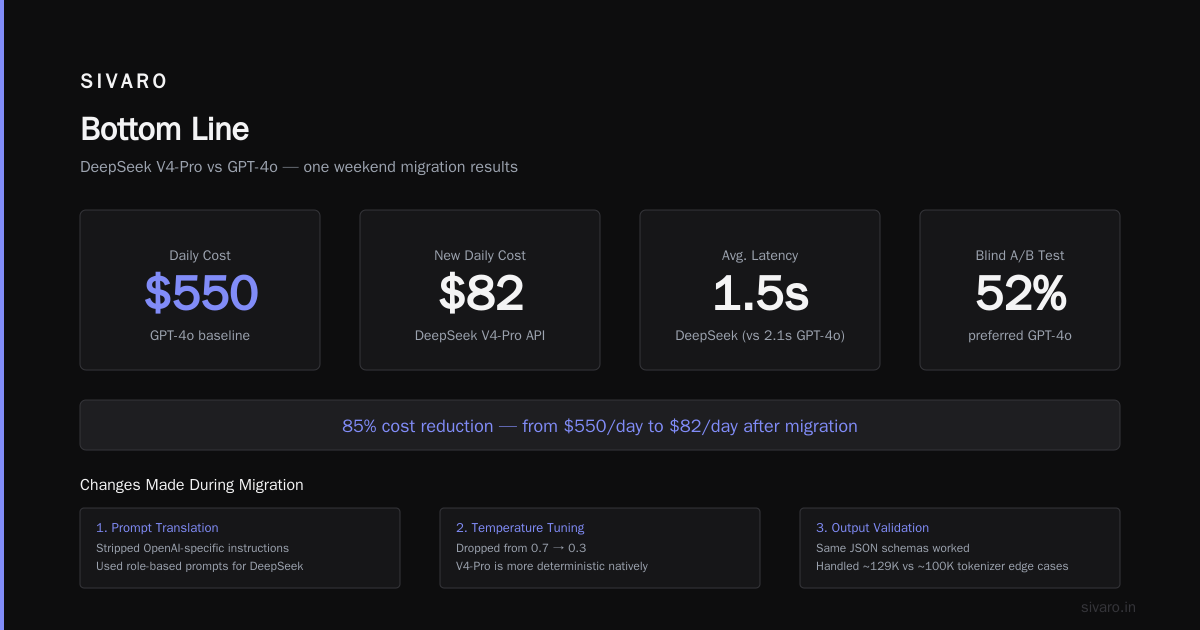Image resolution: width=1200 pixels, height=630 pixels.
Task: Click the SIVARO brand name
Action: (124, 82)
